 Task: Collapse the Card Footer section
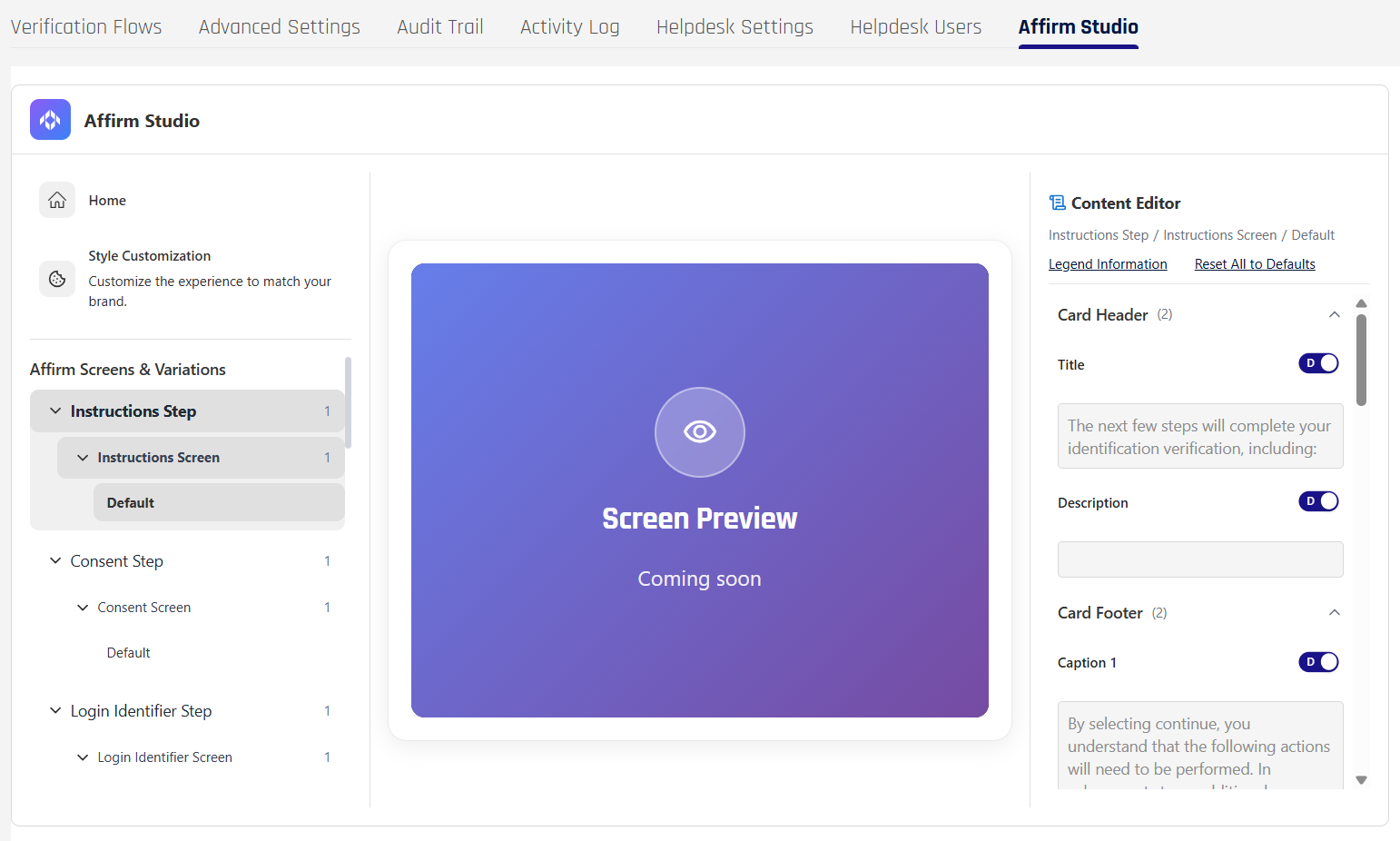click(x=1334, y=613)
